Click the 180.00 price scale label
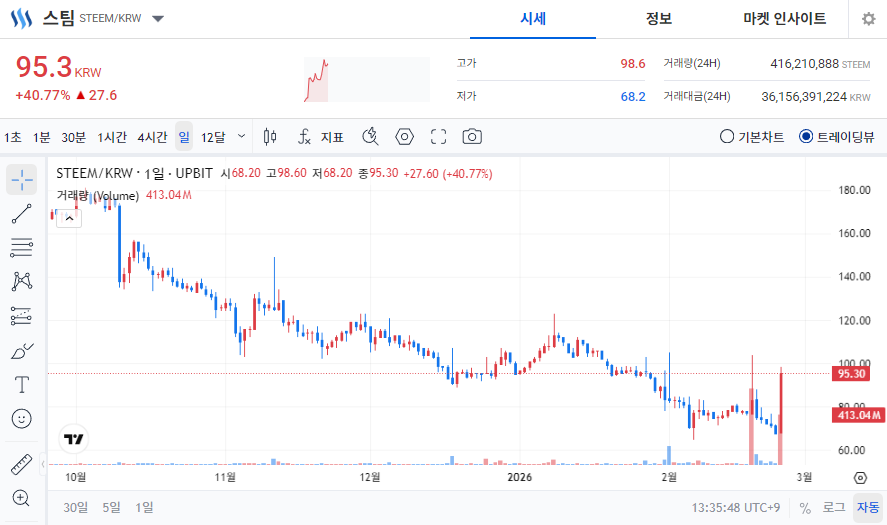This screenshot has height=525, width=887. [x=854, y=190]
